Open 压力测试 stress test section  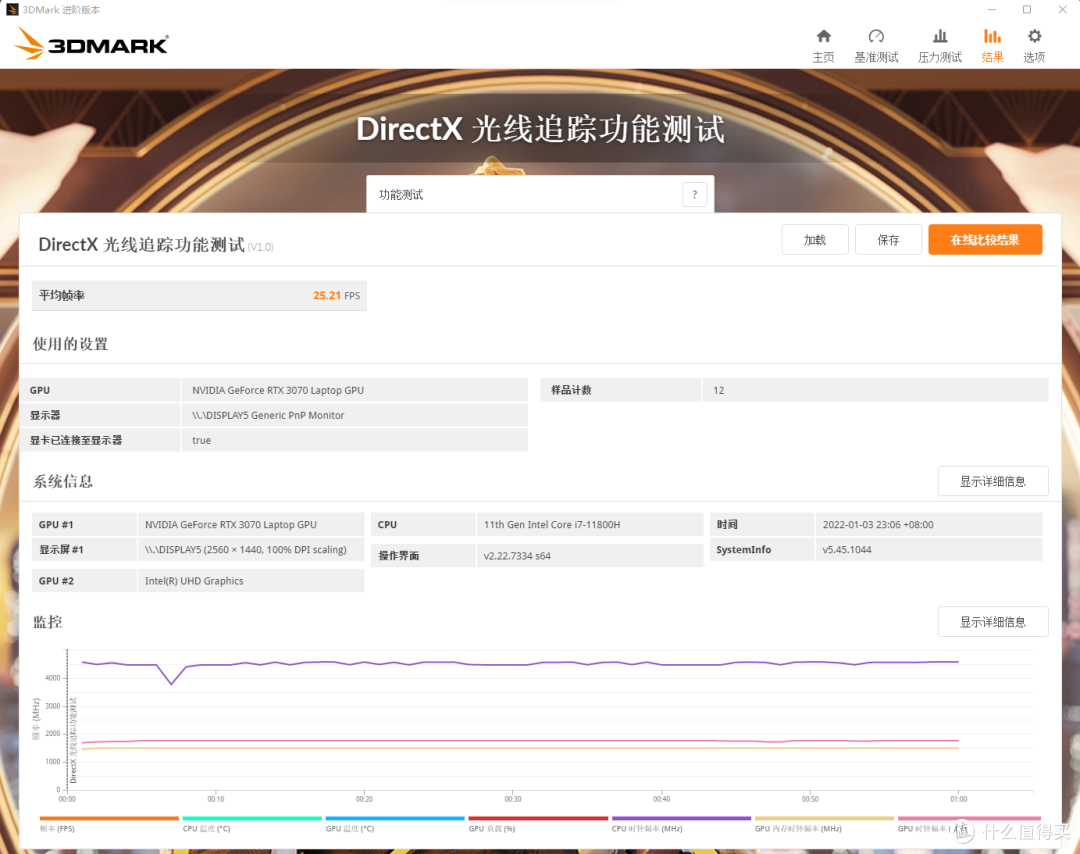939,42
